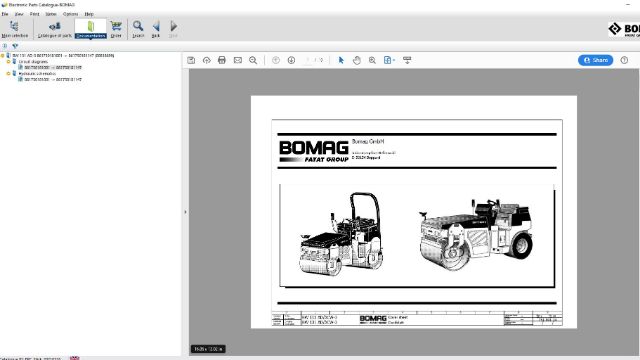Viewport: 640px width, 360px height.
Task: Email the document via envelope icon
Action: click(x=238, y=60)
